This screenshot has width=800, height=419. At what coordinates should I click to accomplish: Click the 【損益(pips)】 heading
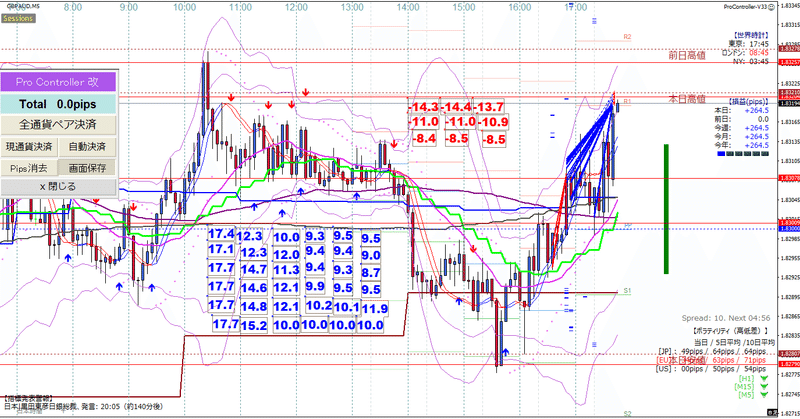pos(748,102)
